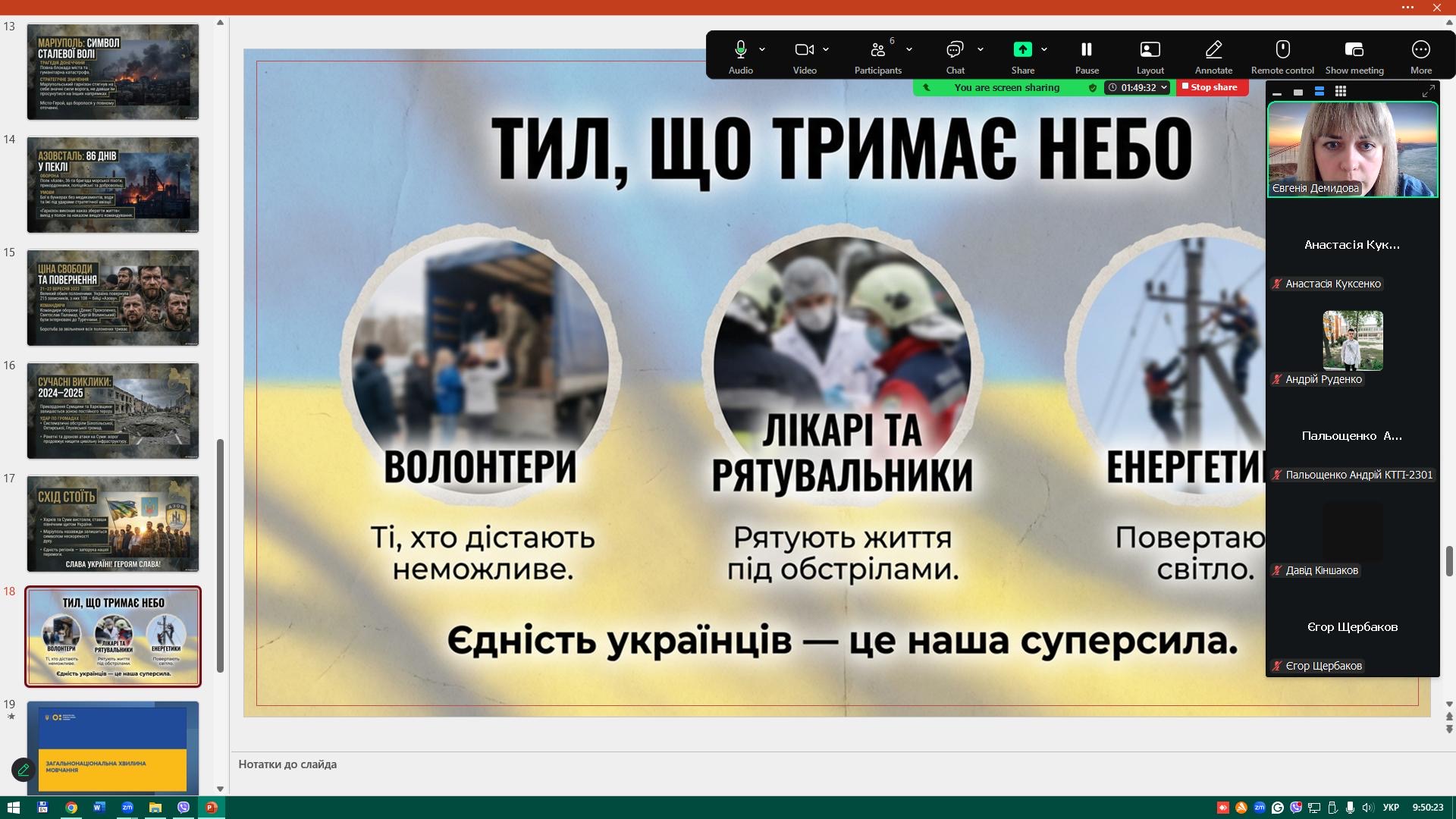Open the meeting timer dropdown

pyautogui.click(x=1163, y=87)
